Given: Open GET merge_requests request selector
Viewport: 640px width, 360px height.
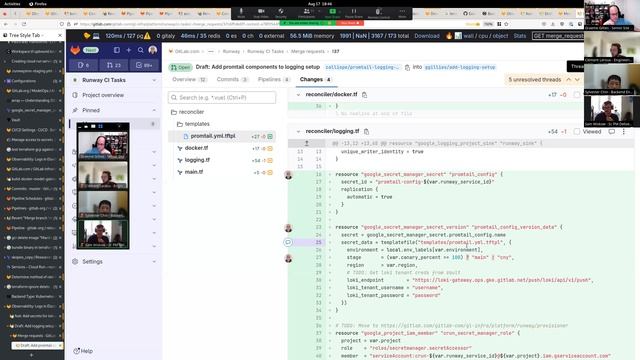Looking at the screenshot, I should pos(558,36).
